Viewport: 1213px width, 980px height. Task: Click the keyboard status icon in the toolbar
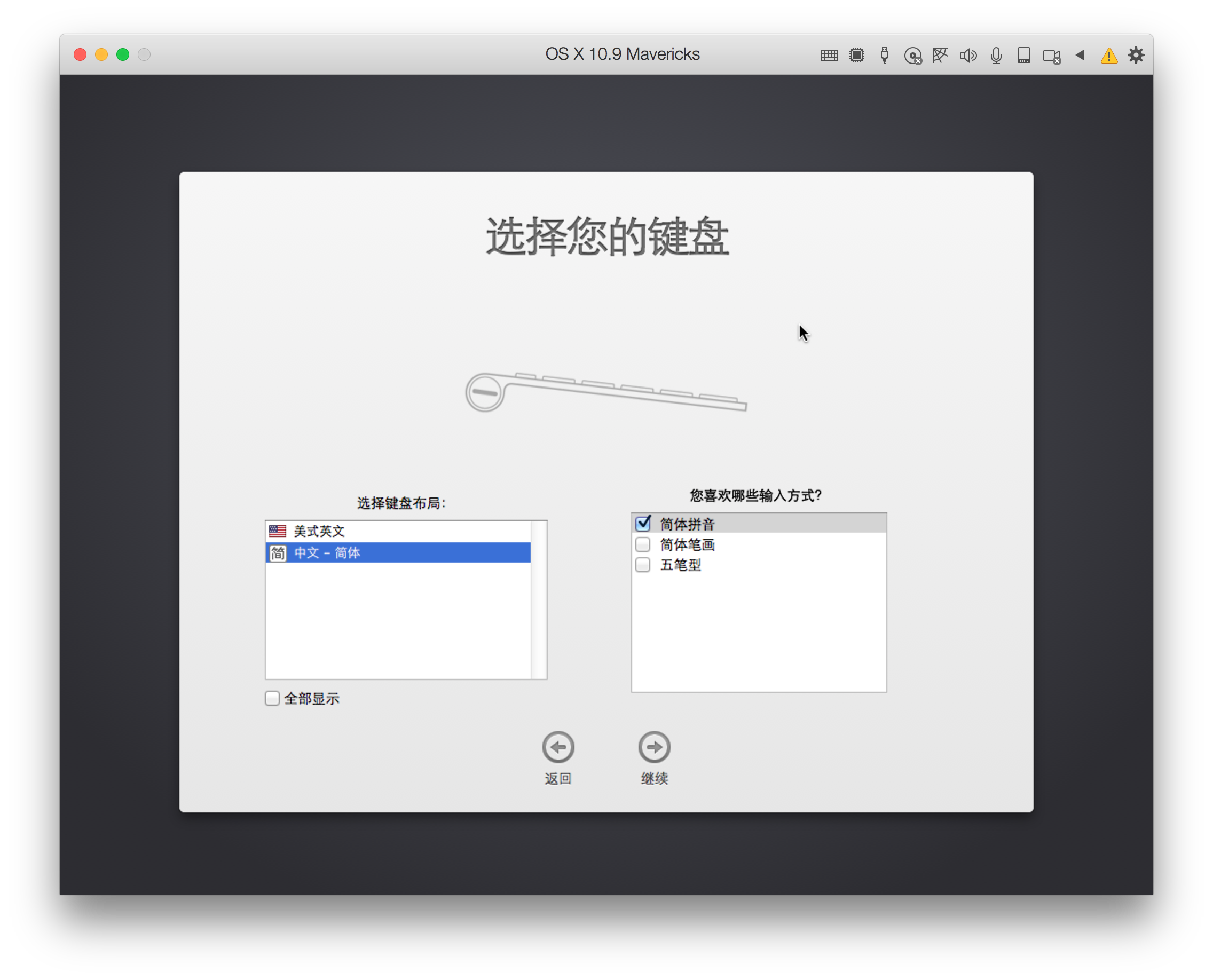(x=830, y=55)
